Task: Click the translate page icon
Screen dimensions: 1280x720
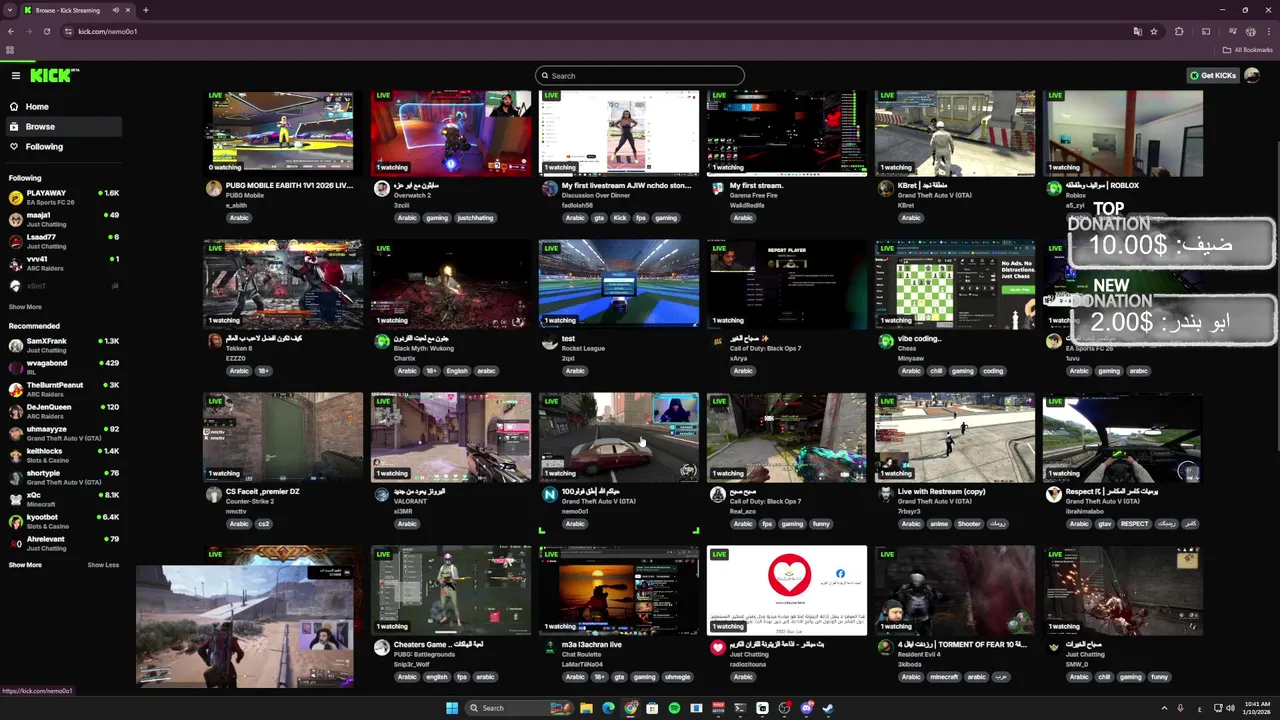Action: [1138, 31]
